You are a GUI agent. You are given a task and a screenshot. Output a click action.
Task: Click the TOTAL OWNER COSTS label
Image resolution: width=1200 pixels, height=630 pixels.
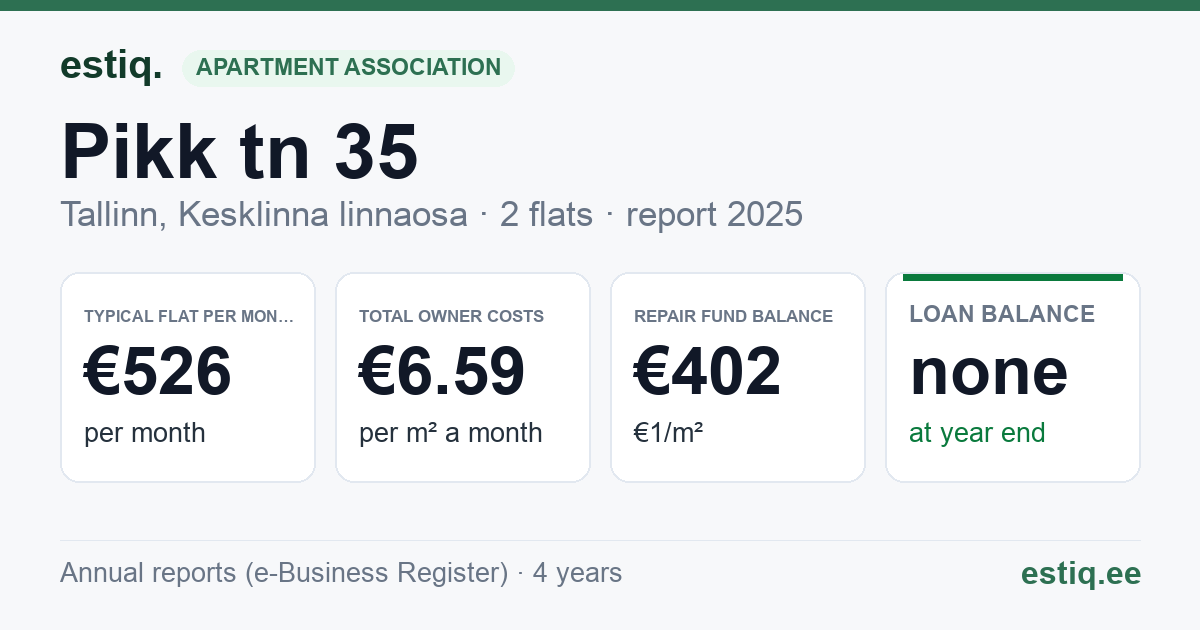pos(452,316)
